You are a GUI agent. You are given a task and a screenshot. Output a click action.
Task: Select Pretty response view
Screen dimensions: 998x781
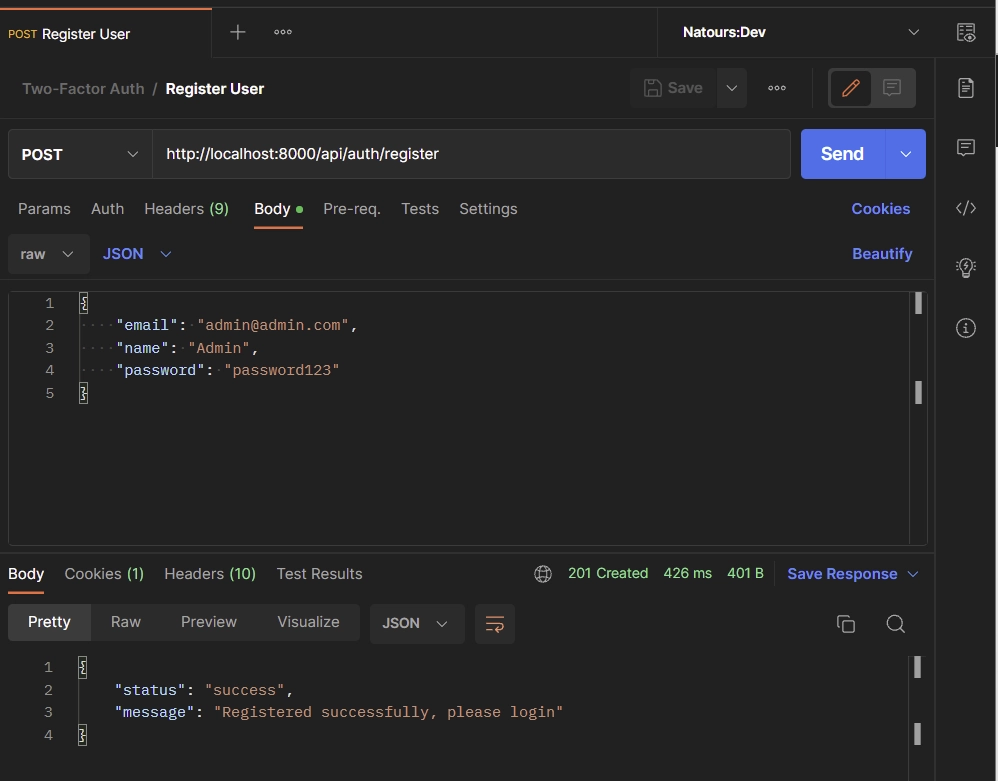(49, 622)
